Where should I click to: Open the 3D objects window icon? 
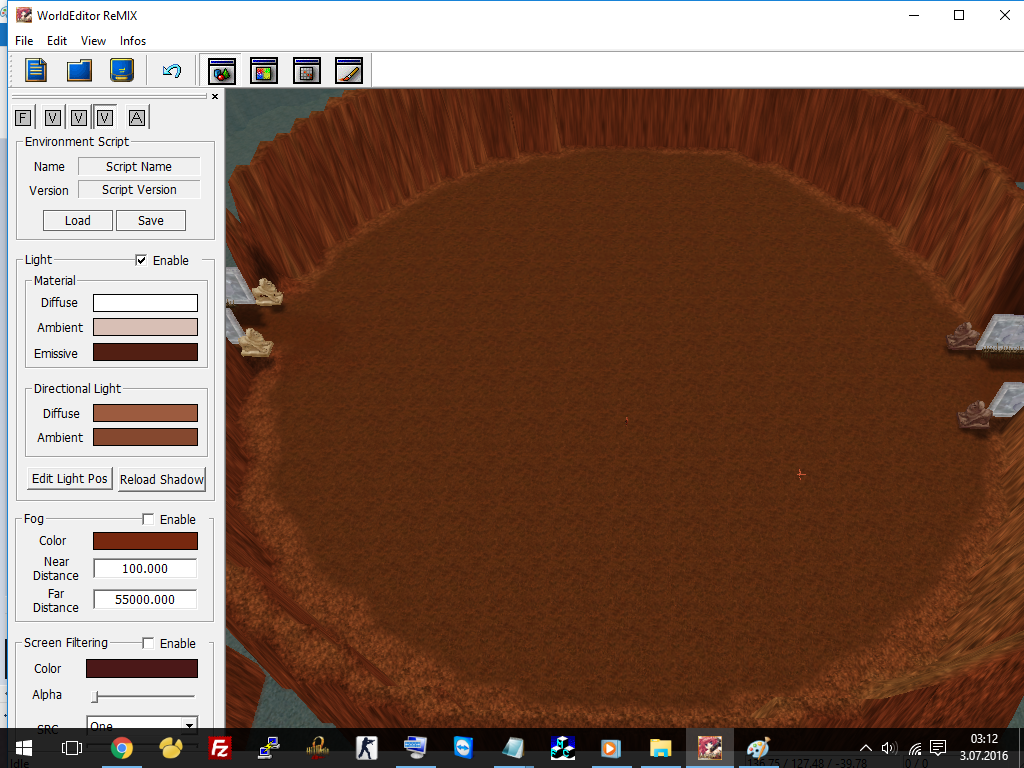(x=221, y=71)
